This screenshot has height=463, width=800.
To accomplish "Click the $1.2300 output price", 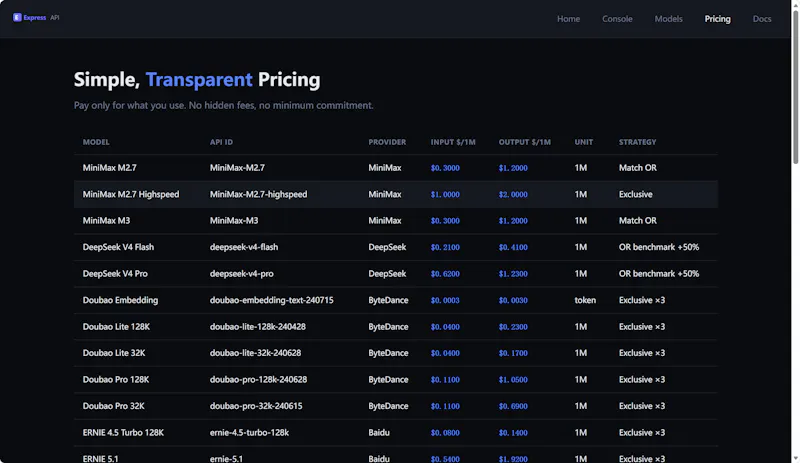I will [x=513, y=274].
